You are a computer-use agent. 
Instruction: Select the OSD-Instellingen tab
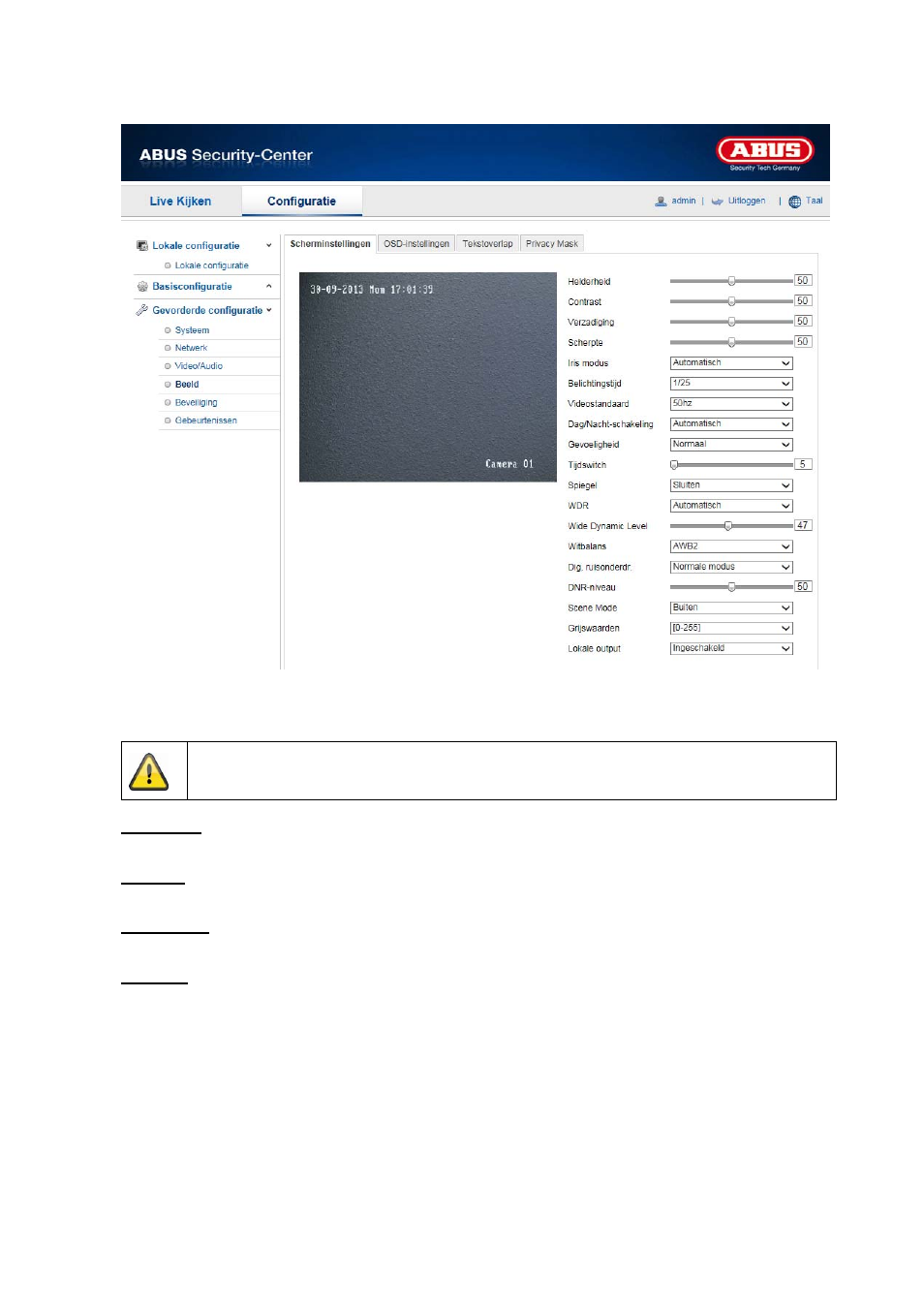click(x=416, y=244)
